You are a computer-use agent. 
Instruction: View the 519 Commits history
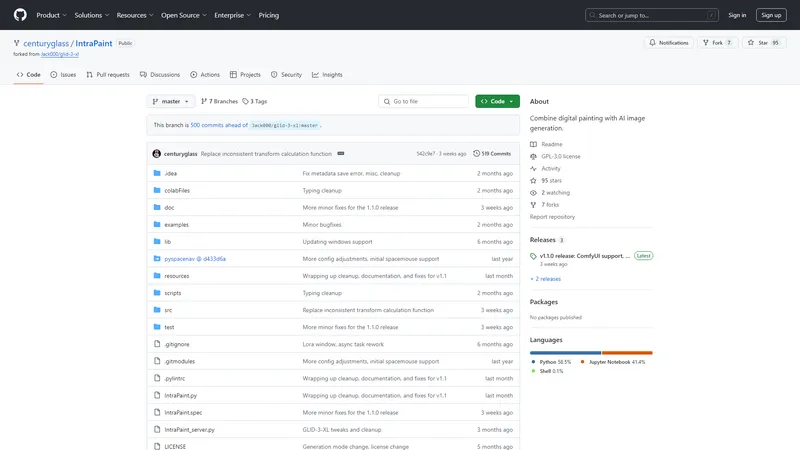coord(492,154)
